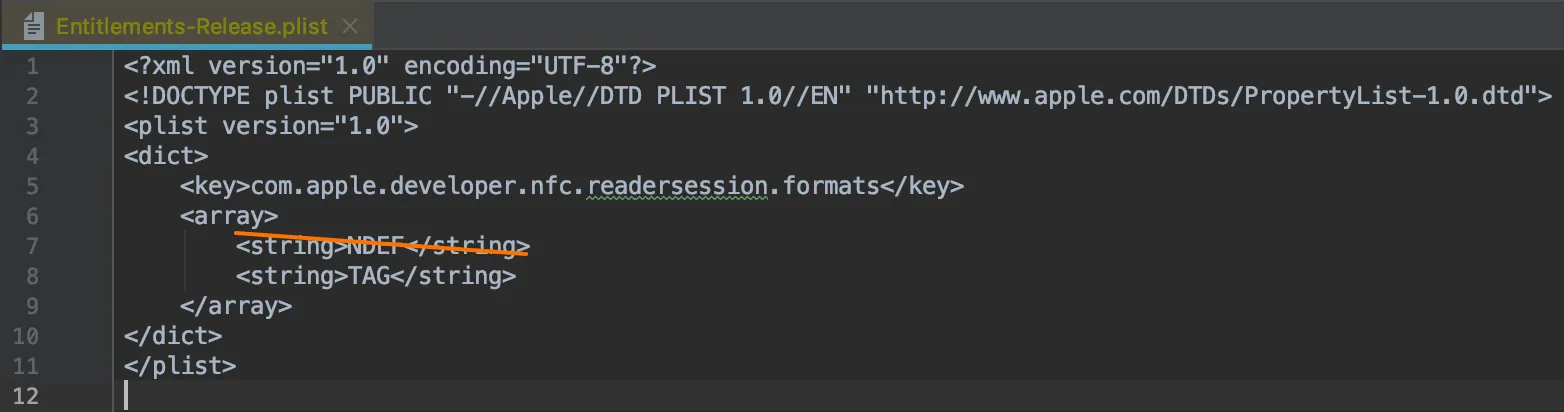Click the closing dict tag

click(x=173, y=336)
